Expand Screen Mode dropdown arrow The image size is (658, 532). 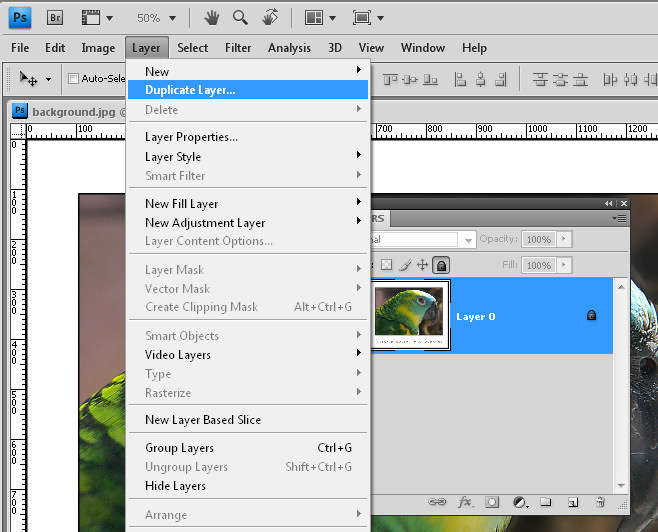[381, 18]
